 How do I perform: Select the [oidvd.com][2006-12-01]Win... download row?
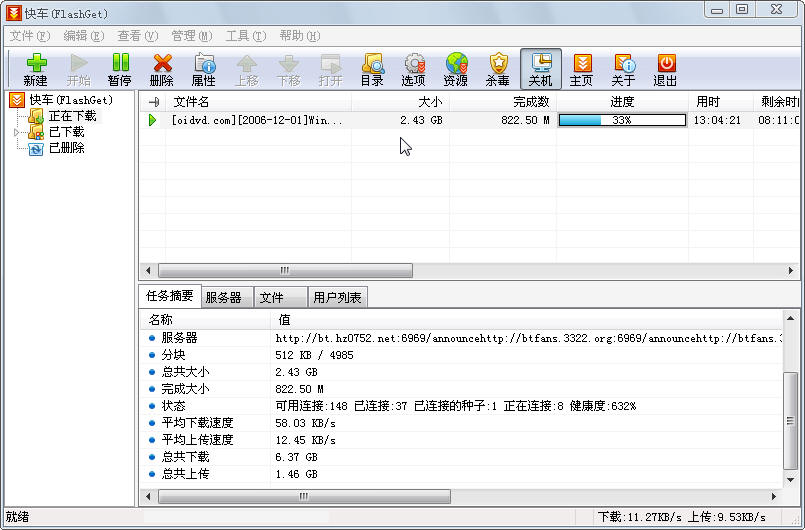[x=470, y=120]
